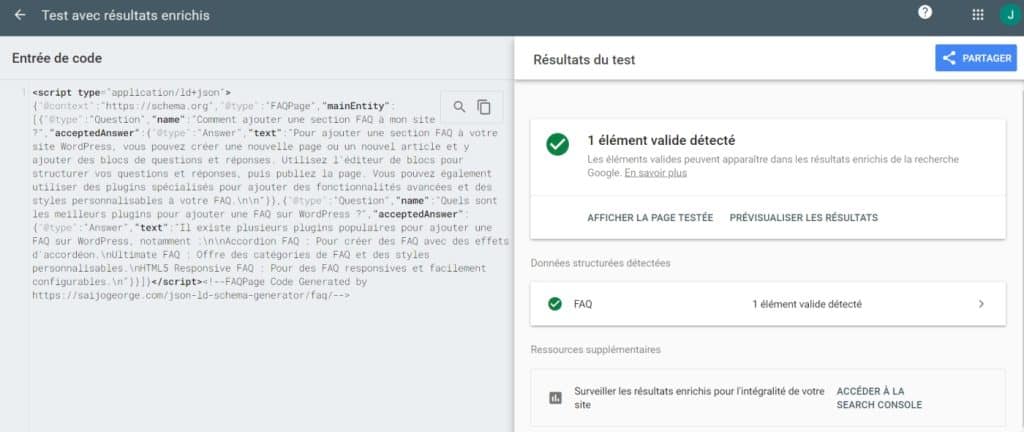Viewport: 1024px width, 432px height.
Task: Click the FAQ label in detected data
Action: tap(583, 304)
